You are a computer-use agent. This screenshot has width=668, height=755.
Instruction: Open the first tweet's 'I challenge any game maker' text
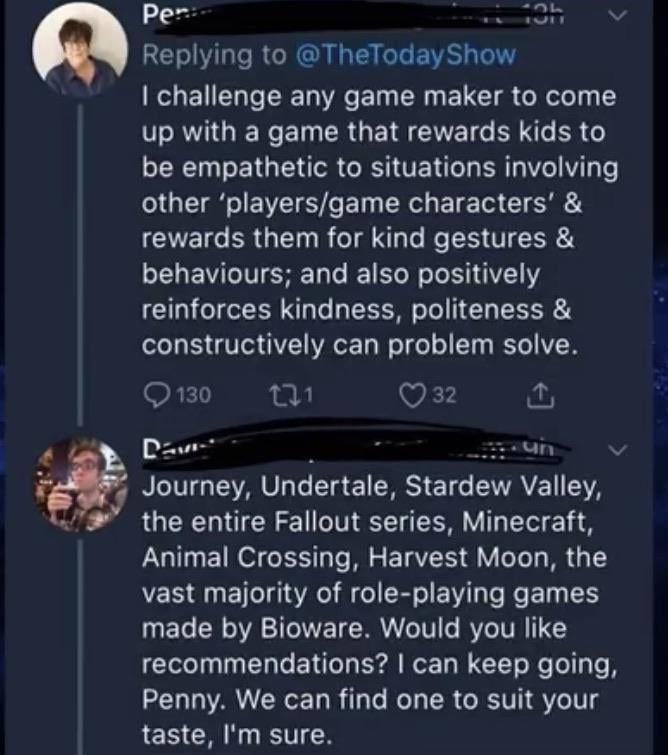pos(380,221)
